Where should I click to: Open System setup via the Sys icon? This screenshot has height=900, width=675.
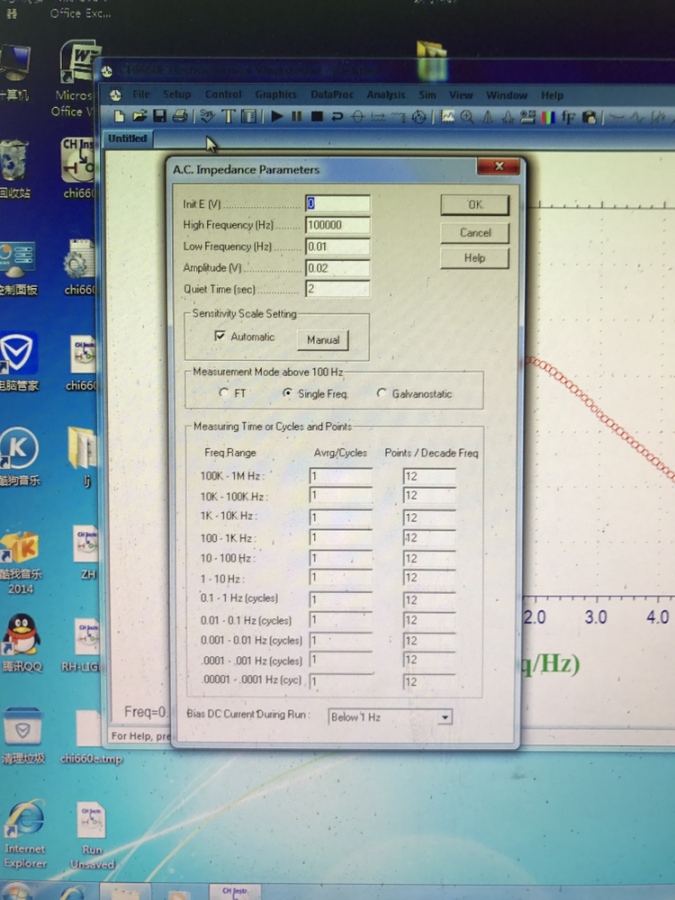(x=207, y=117)
